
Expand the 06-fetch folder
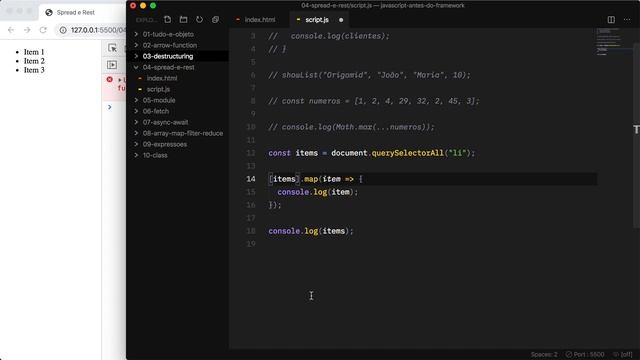click(x=136, y=111)
